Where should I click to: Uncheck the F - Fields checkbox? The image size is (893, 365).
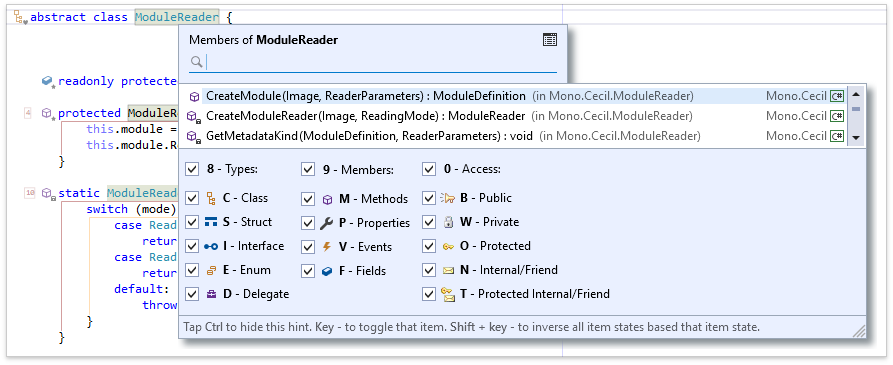tap(308, 270)
